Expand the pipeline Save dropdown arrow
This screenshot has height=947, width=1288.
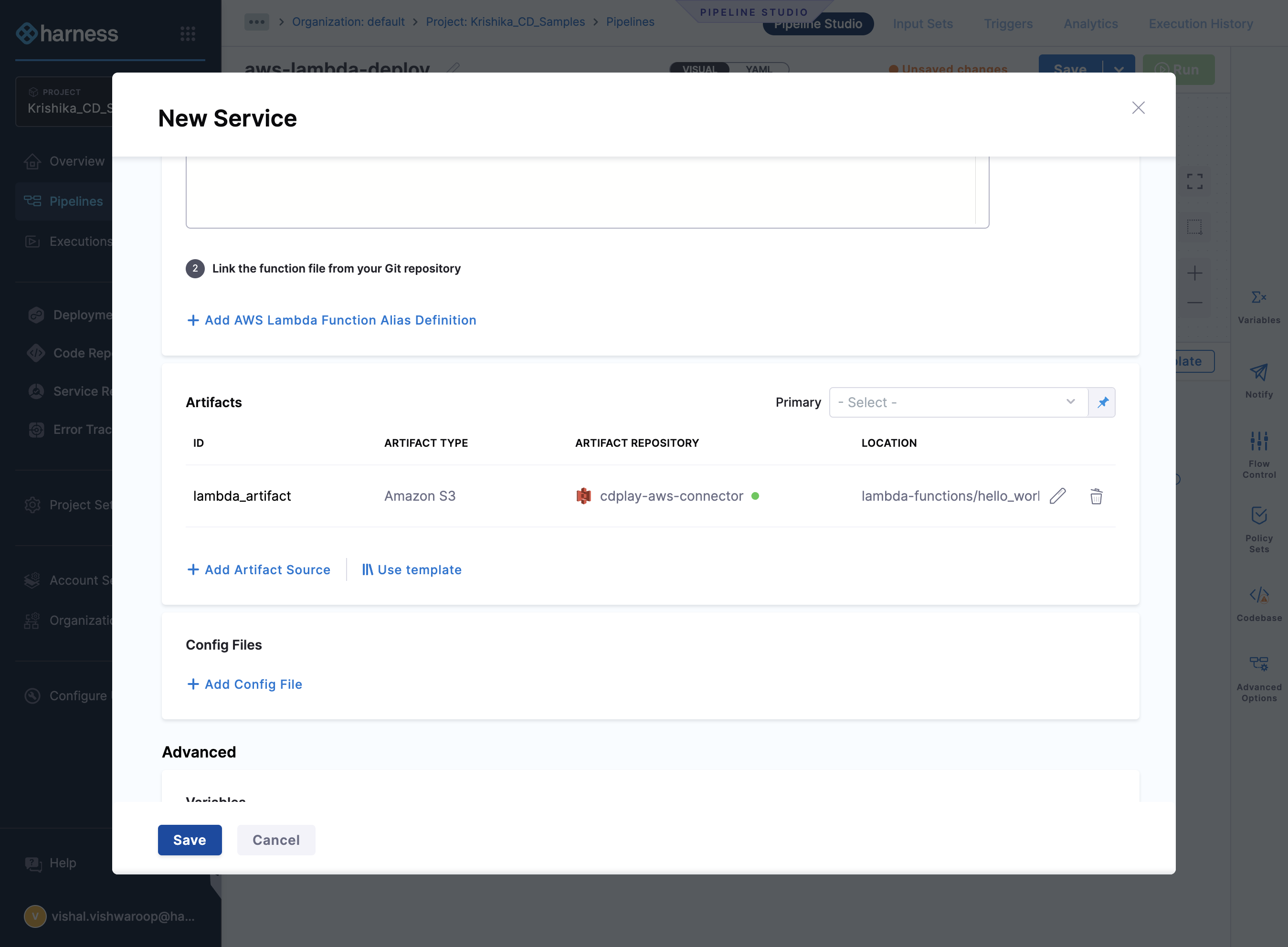point(1119,69)
